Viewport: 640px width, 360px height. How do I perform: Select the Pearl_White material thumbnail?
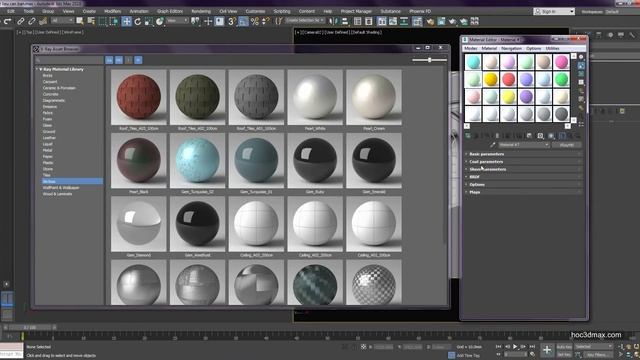point(315,97)
